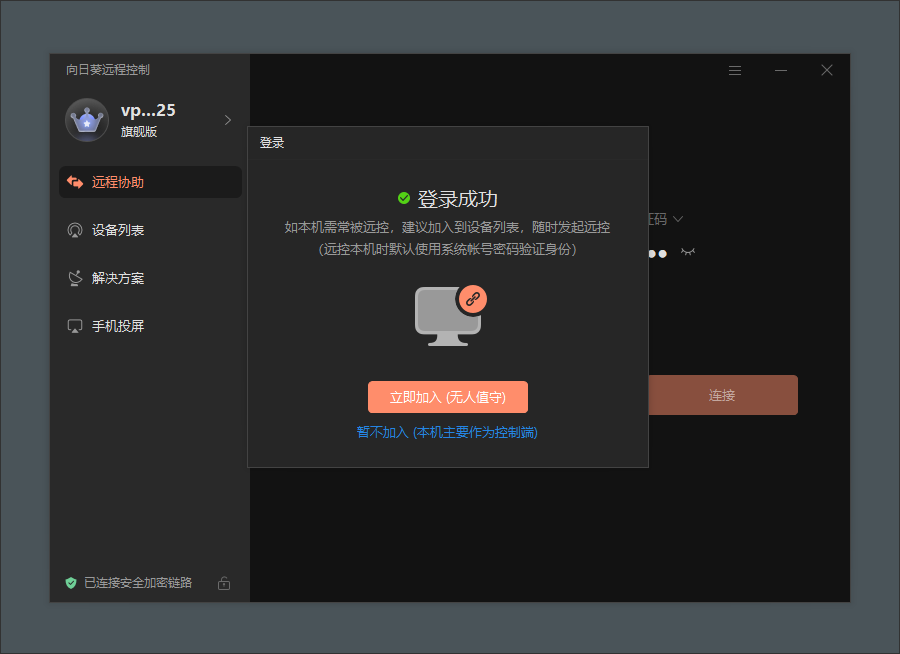Minimize the 向日葵 window
Screen dimensions: 900x654
pos(781,70)
